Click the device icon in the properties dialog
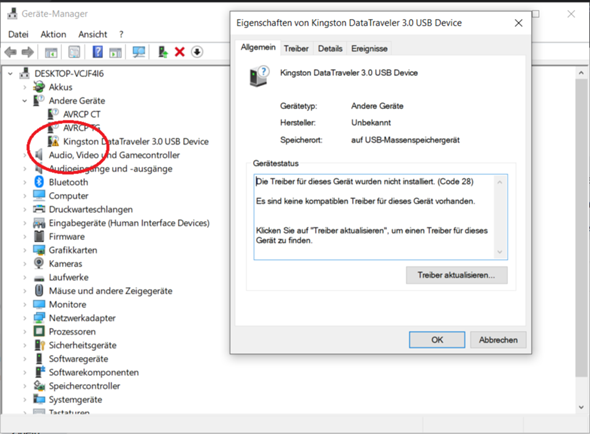Screen dimensions: 590x434 pyautogui.click(x=260, y=76)
